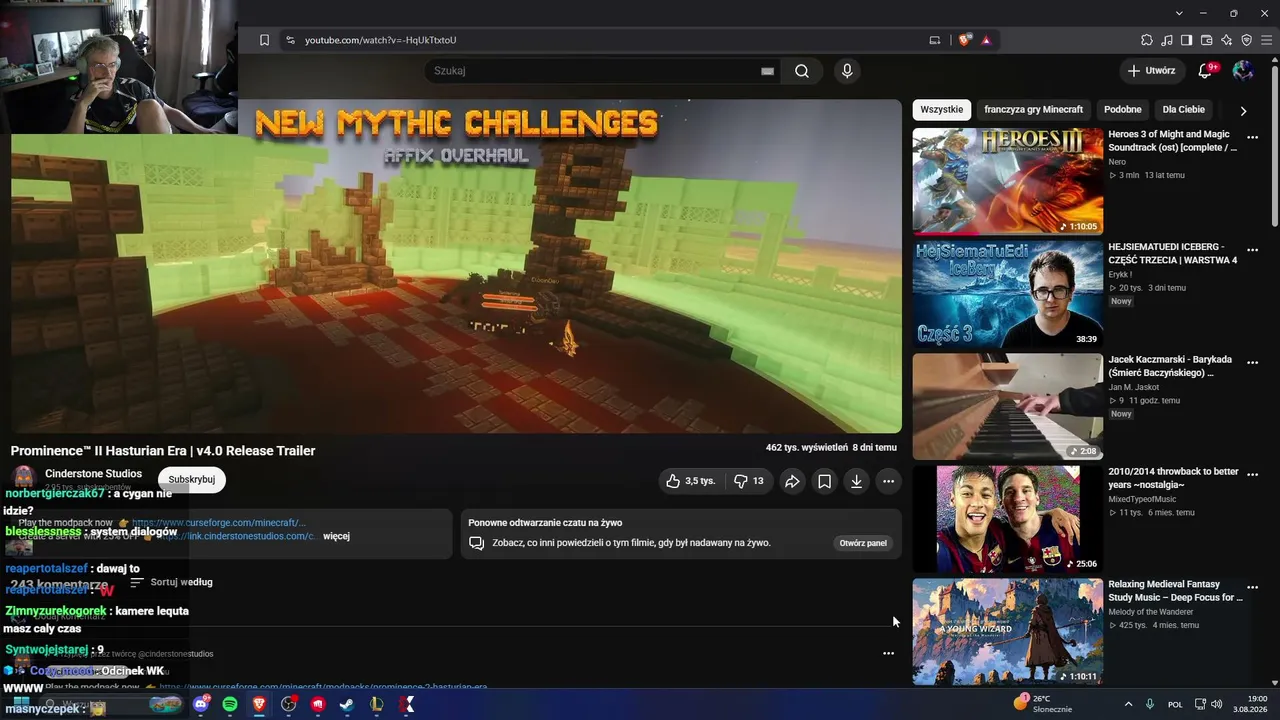Open options menu for Relaxing Medieval Fantasy video

click(1253, 588)
